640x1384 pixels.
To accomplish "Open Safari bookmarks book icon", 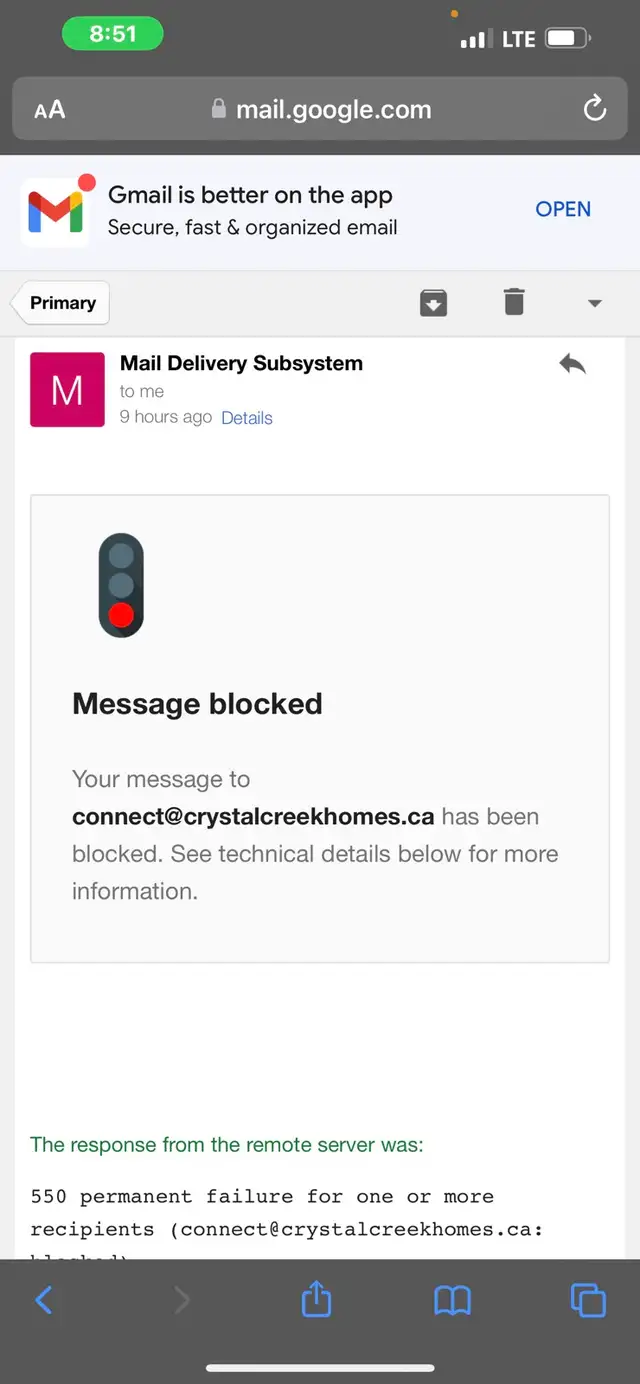I will (x=452, y=1300).
